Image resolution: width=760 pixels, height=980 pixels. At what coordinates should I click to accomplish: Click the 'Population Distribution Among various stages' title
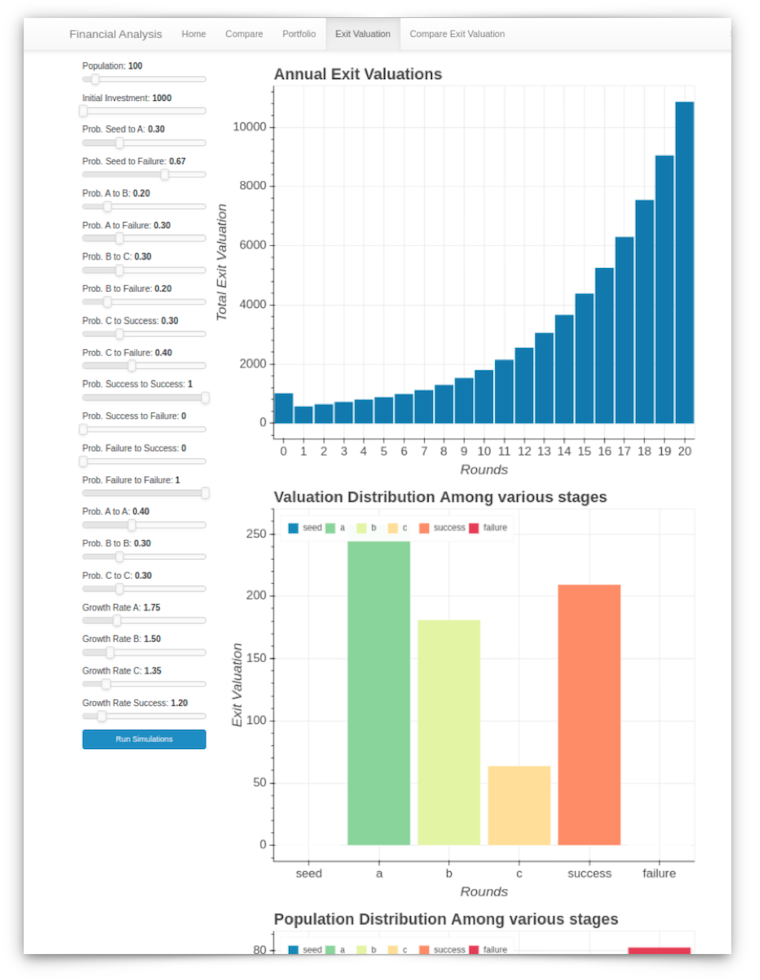tap(446, 919)
